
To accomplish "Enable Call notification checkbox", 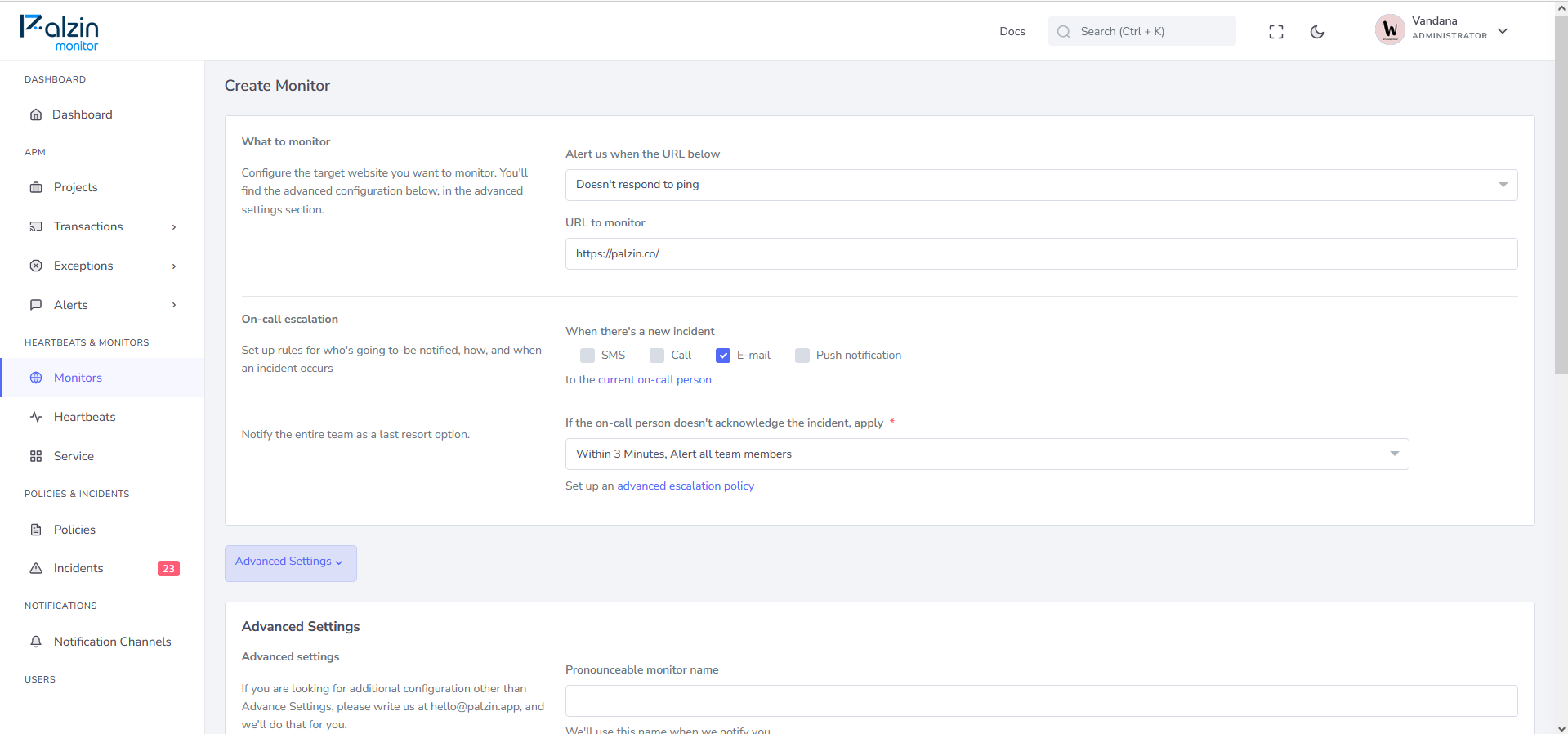I will pyautogui.click(x=657, y=356).
